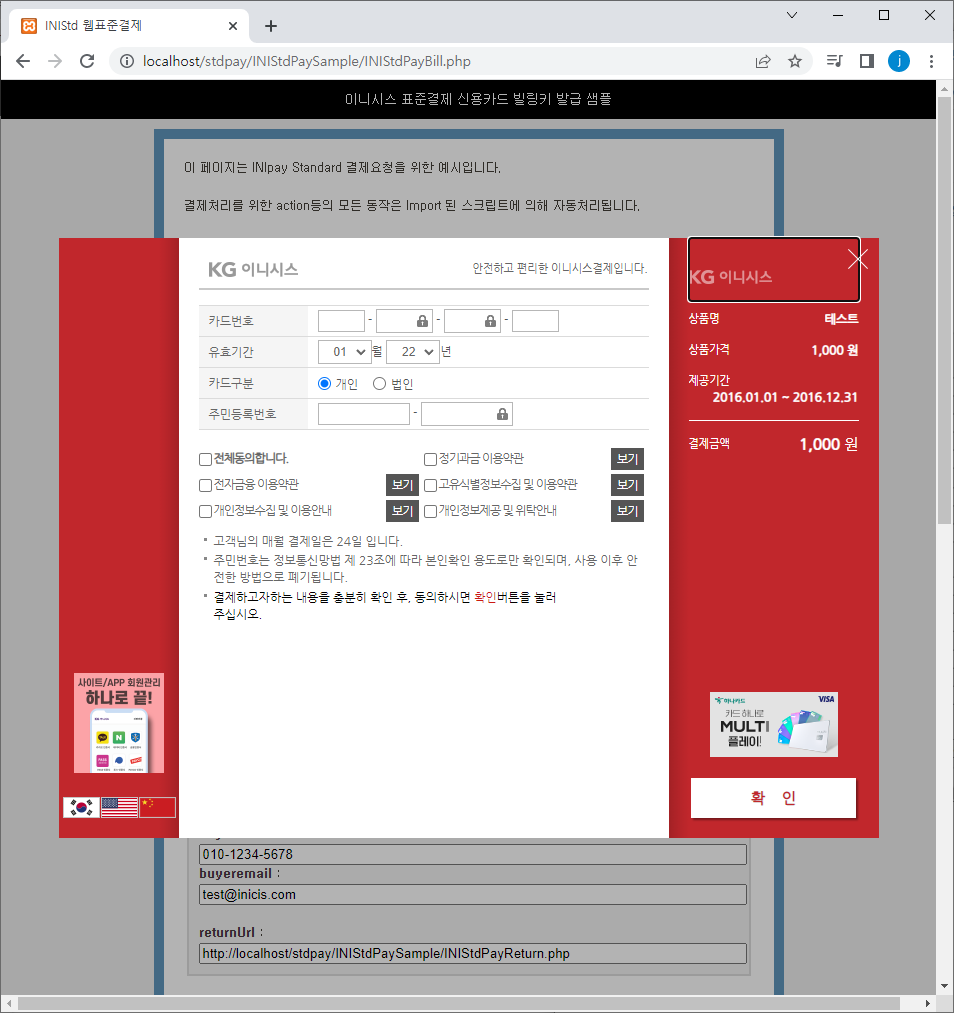Click the buyeremail field test@inicis.com
Screen dimensions: 954x1013
(473, 895)
